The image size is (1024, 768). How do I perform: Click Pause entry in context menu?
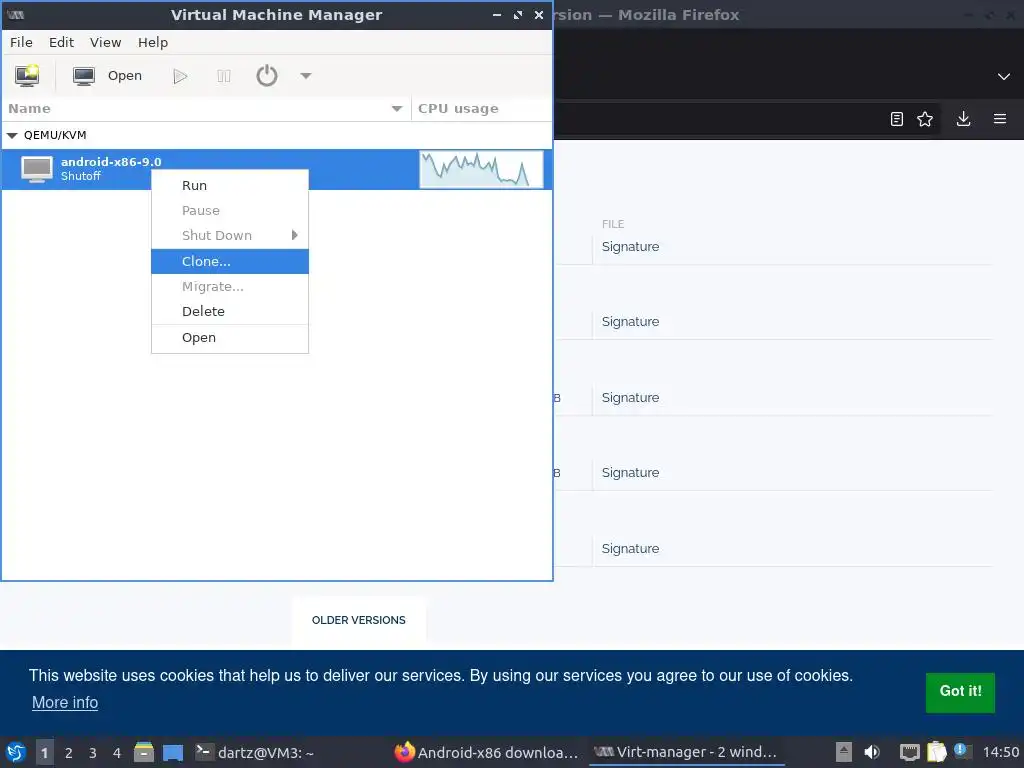(230, 210)
